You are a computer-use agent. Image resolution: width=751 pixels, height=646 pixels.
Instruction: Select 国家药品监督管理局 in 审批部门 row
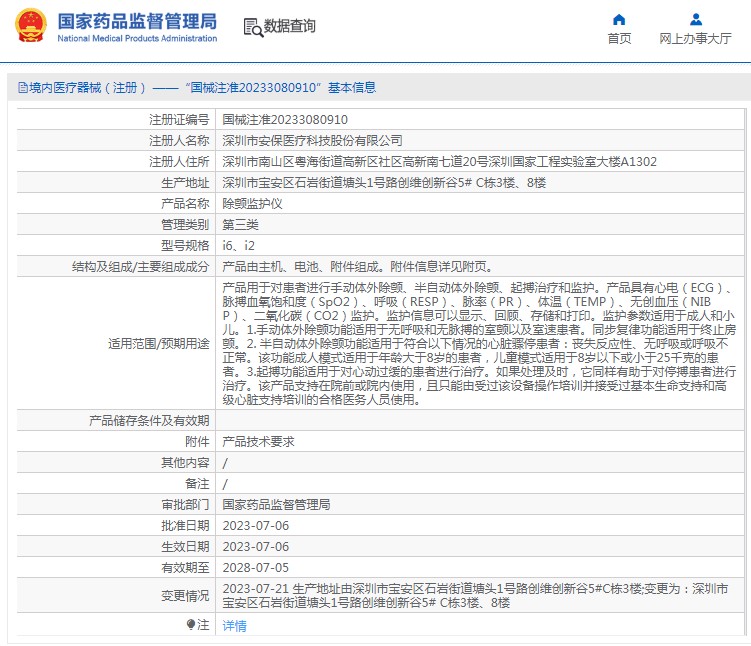click(x=276, y=504)
